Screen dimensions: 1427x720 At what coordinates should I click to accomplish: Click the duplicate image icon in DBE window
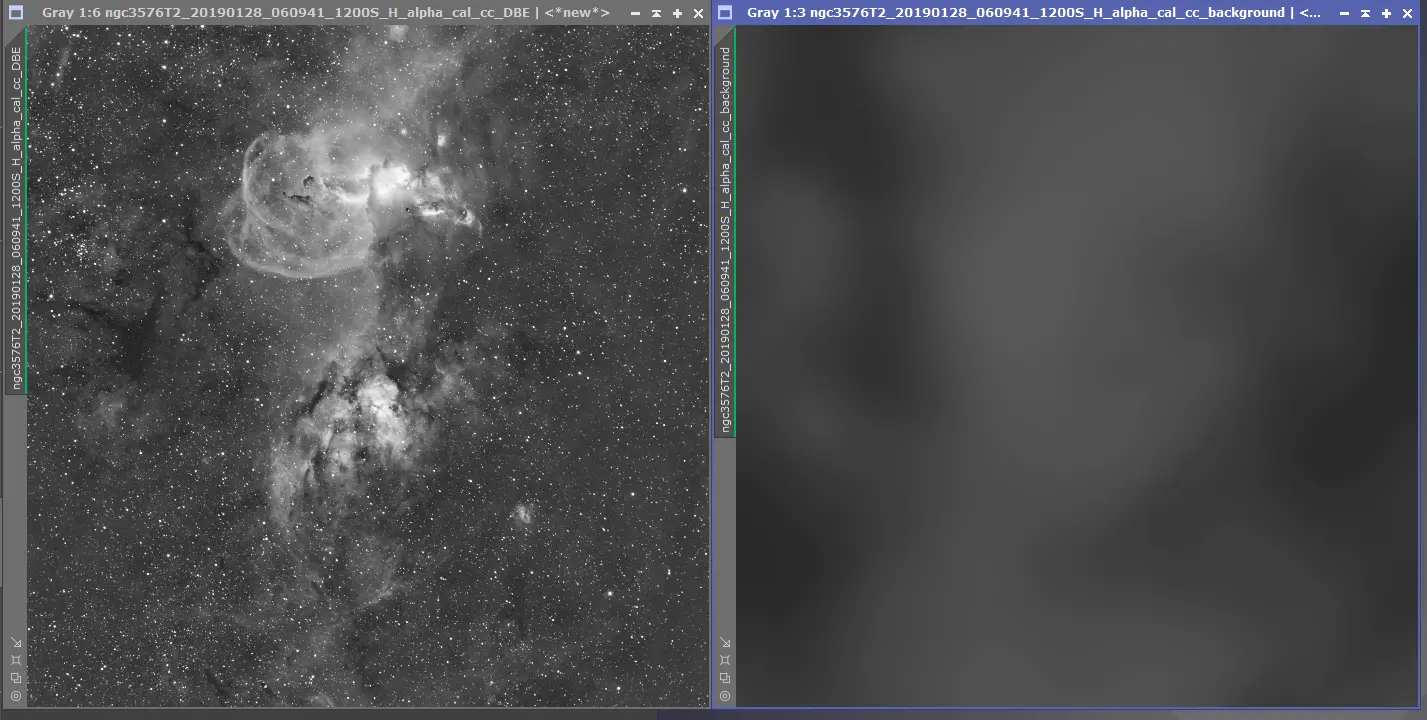click(16, 678)
